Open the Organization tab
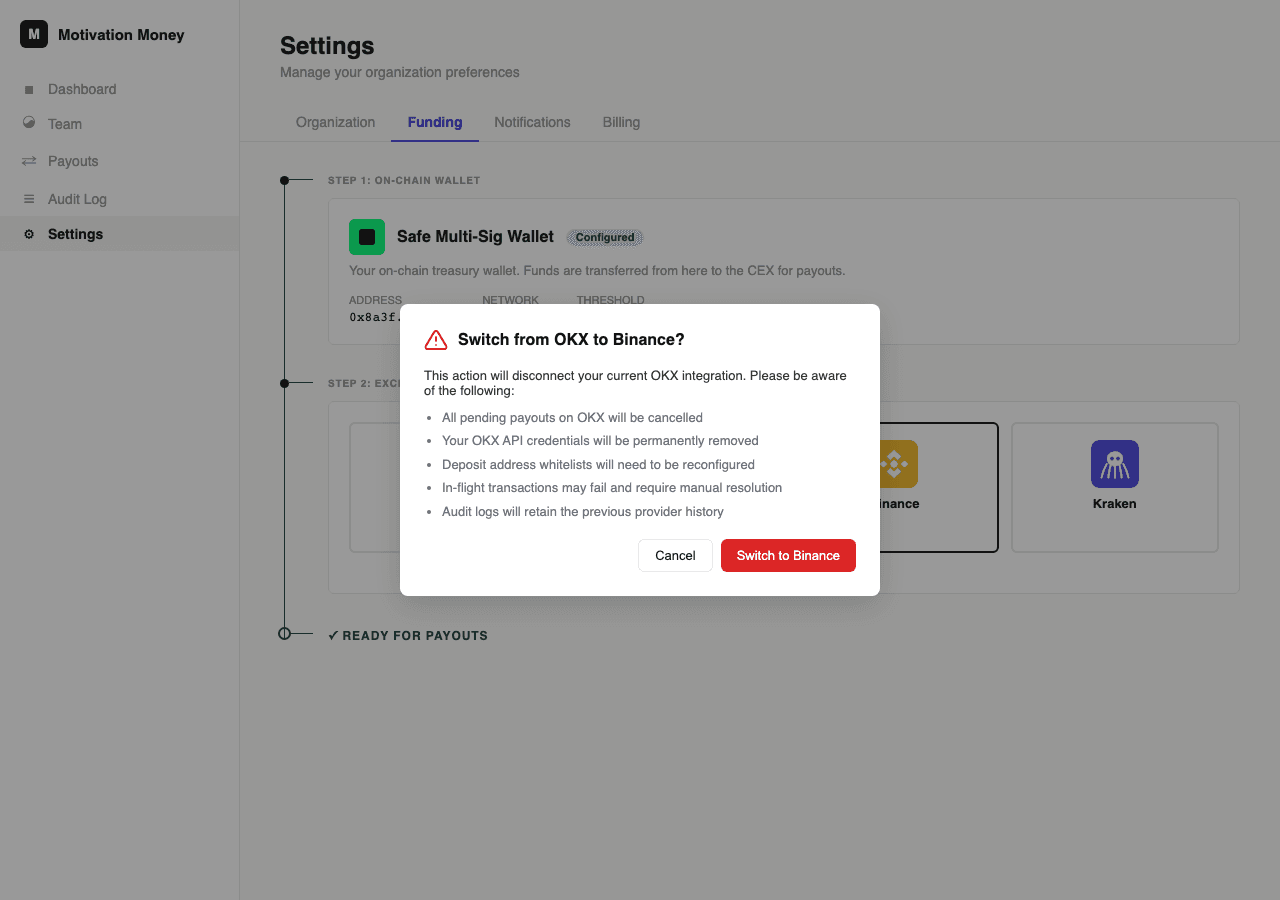The image size is (1280, 900). click(x=335, y=122)
